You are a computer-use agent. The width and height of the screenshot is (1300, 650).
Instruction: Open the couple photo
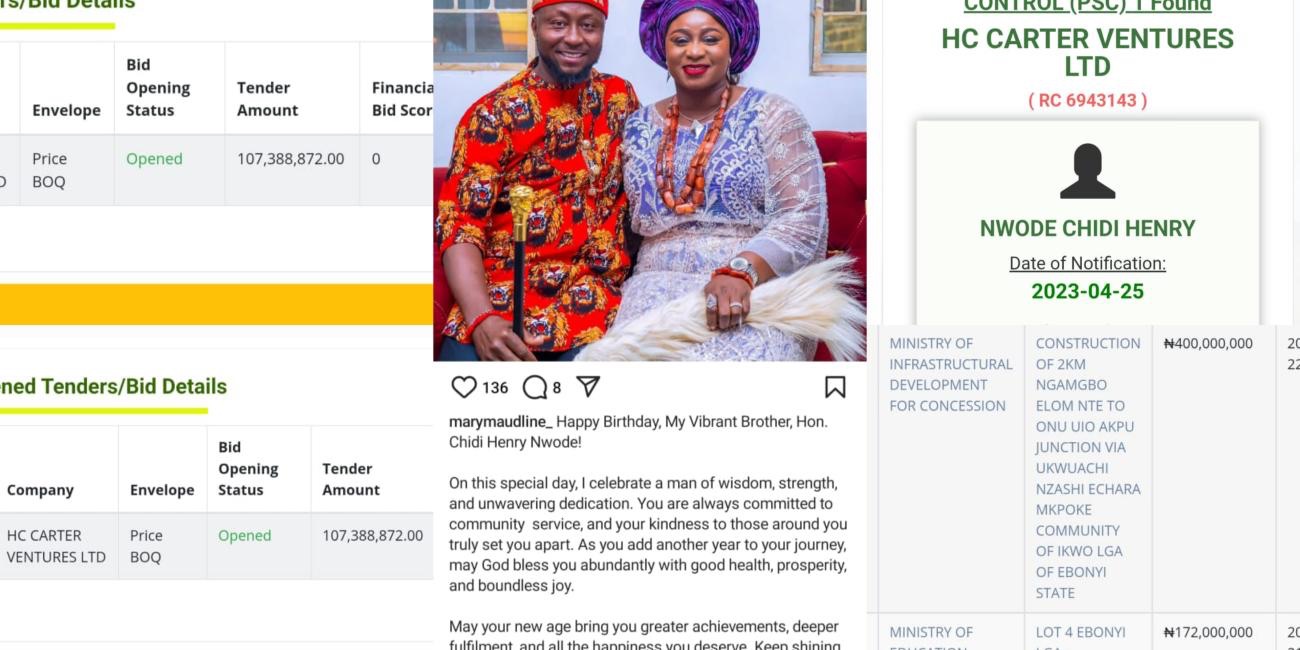(649, 180)
